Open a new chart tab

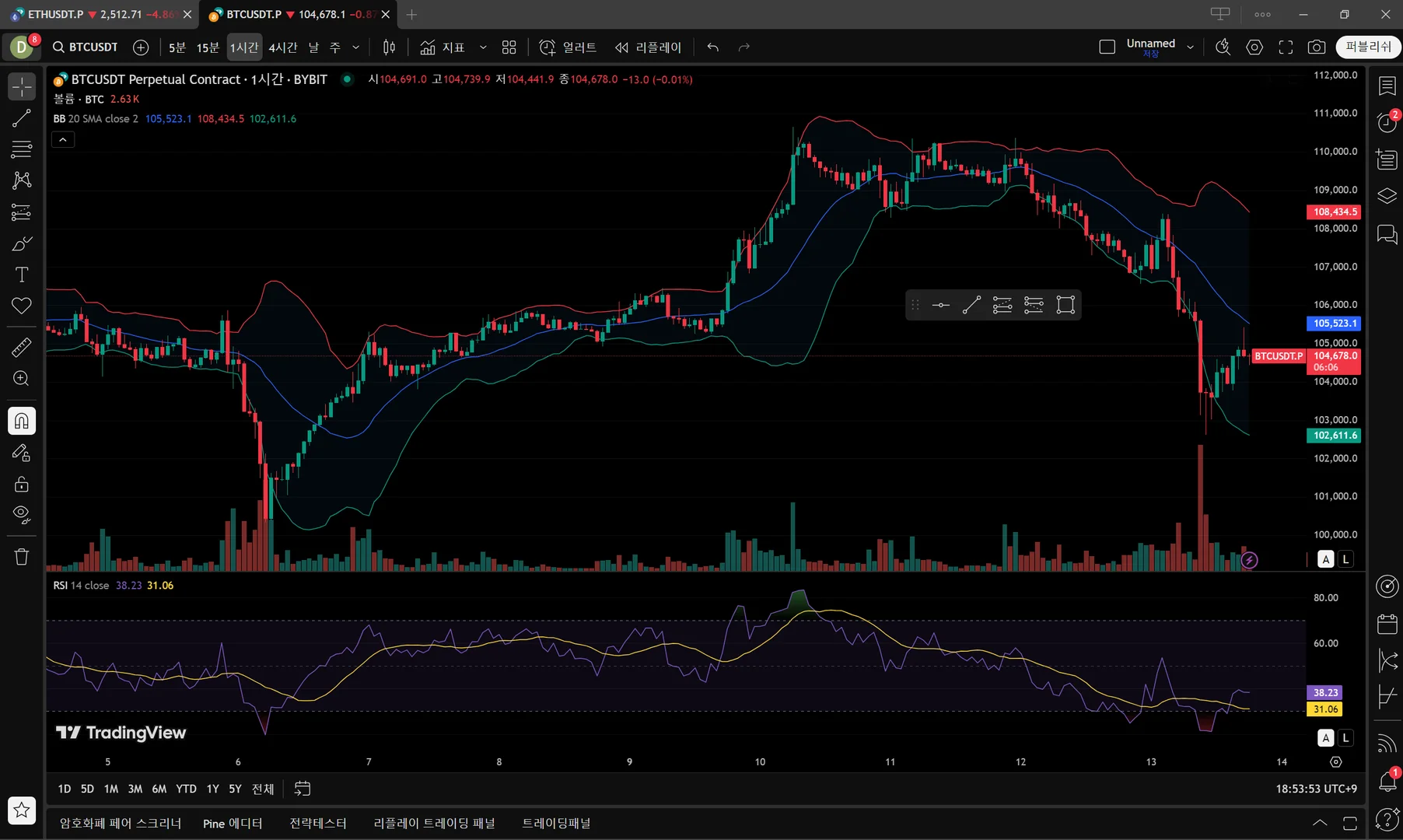coord(412,15)
